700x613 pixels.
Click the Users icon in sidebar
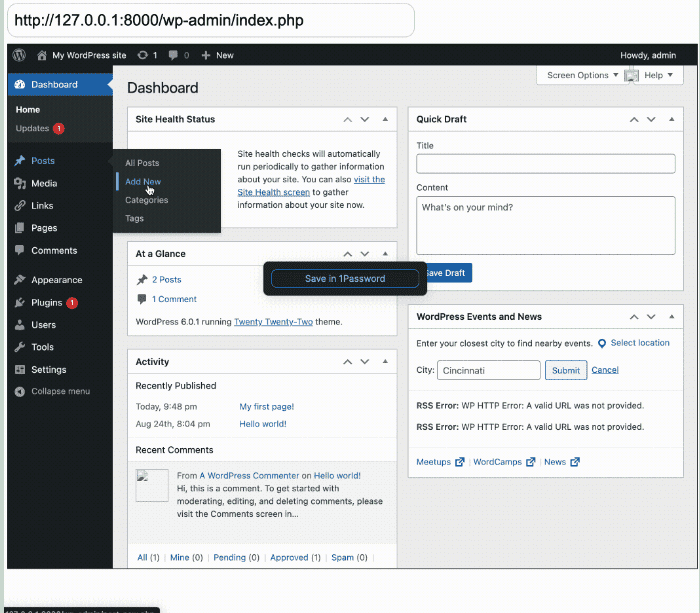coord(20,325)
